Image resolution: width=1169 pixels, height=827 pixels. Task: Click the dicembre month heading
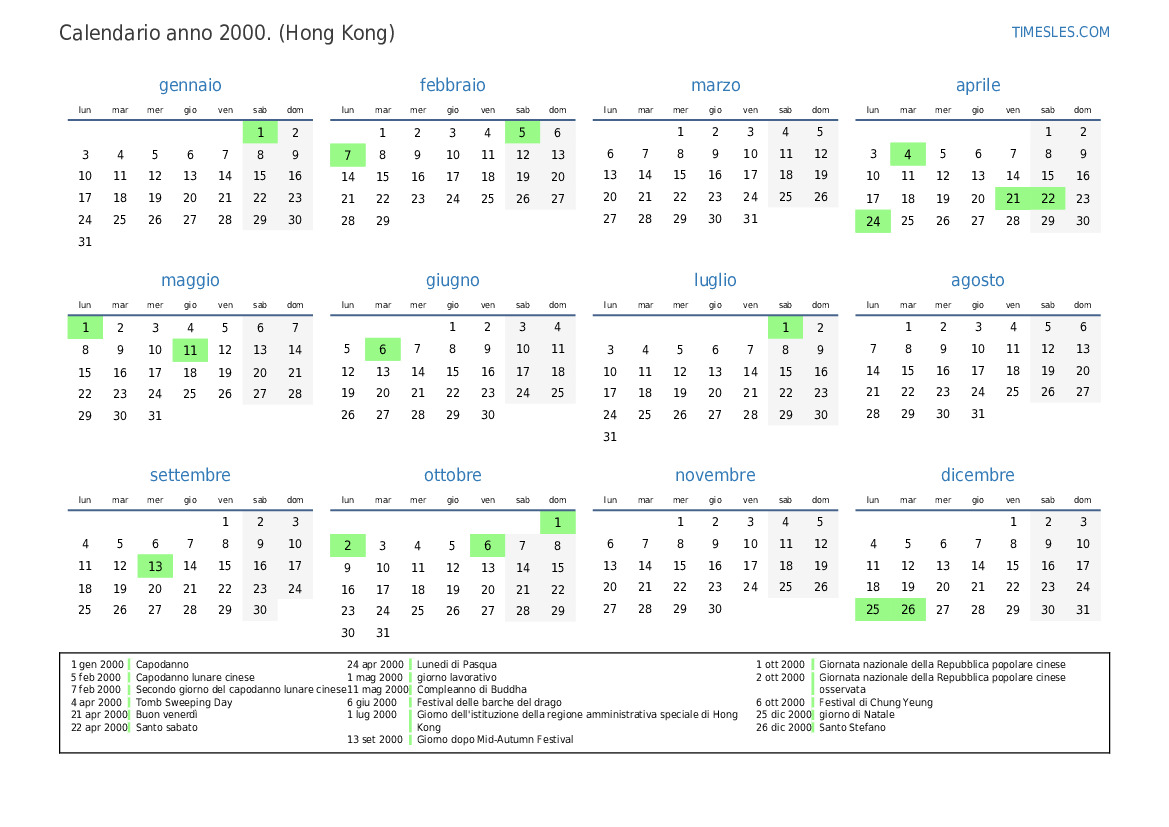(x=977, y=475)
